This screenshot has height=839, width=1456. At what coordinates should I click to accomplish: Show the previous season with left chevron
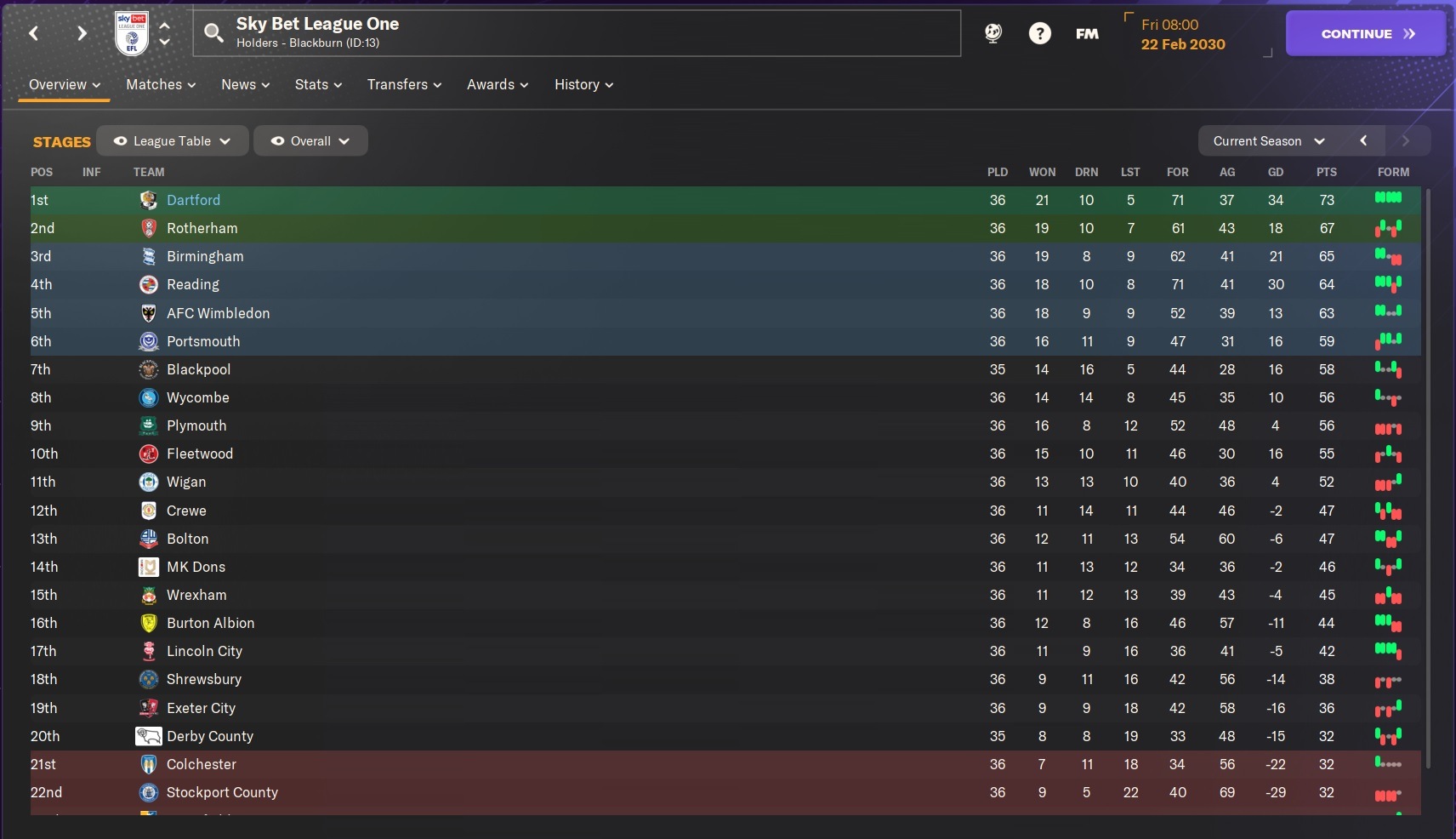[x=1363, y=141]
